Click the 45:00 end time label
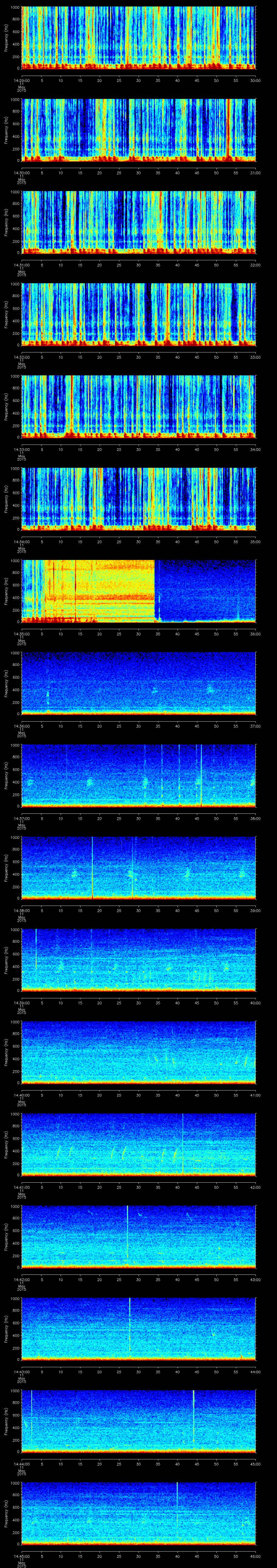277x1568 pixels. point(255,1464)
